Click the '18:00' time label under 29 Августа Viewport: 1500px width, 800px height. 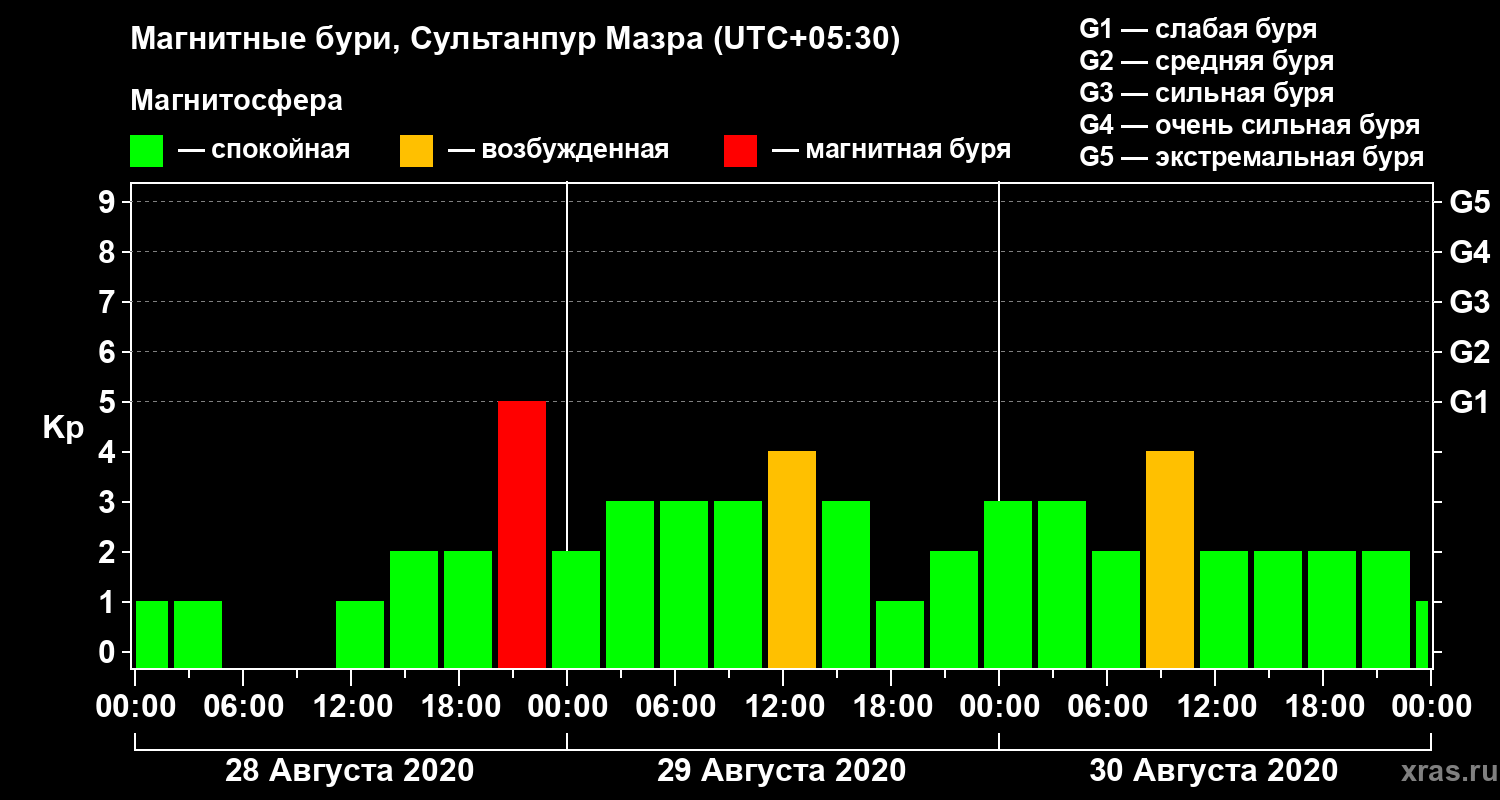tap(891, 707)
